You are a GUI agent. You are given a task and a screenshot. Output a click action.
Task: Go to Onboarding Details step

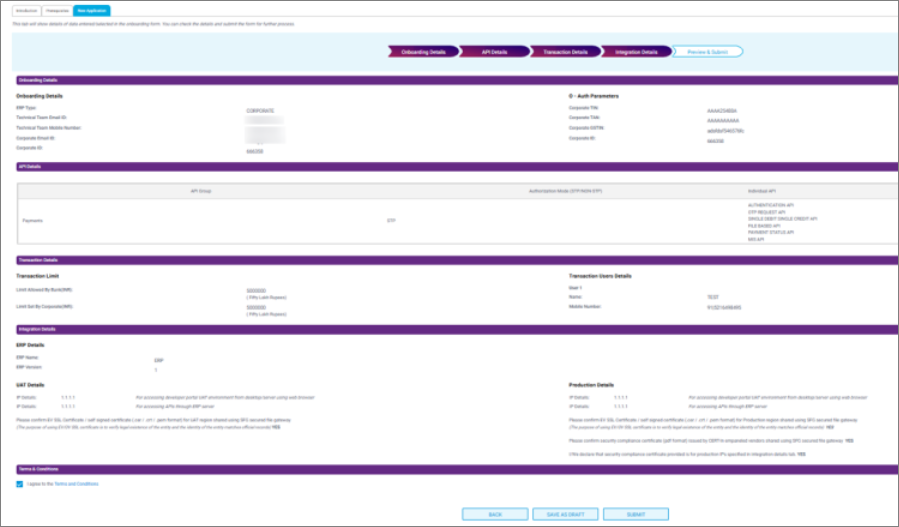pyautogui.click(x=422, y=51)
